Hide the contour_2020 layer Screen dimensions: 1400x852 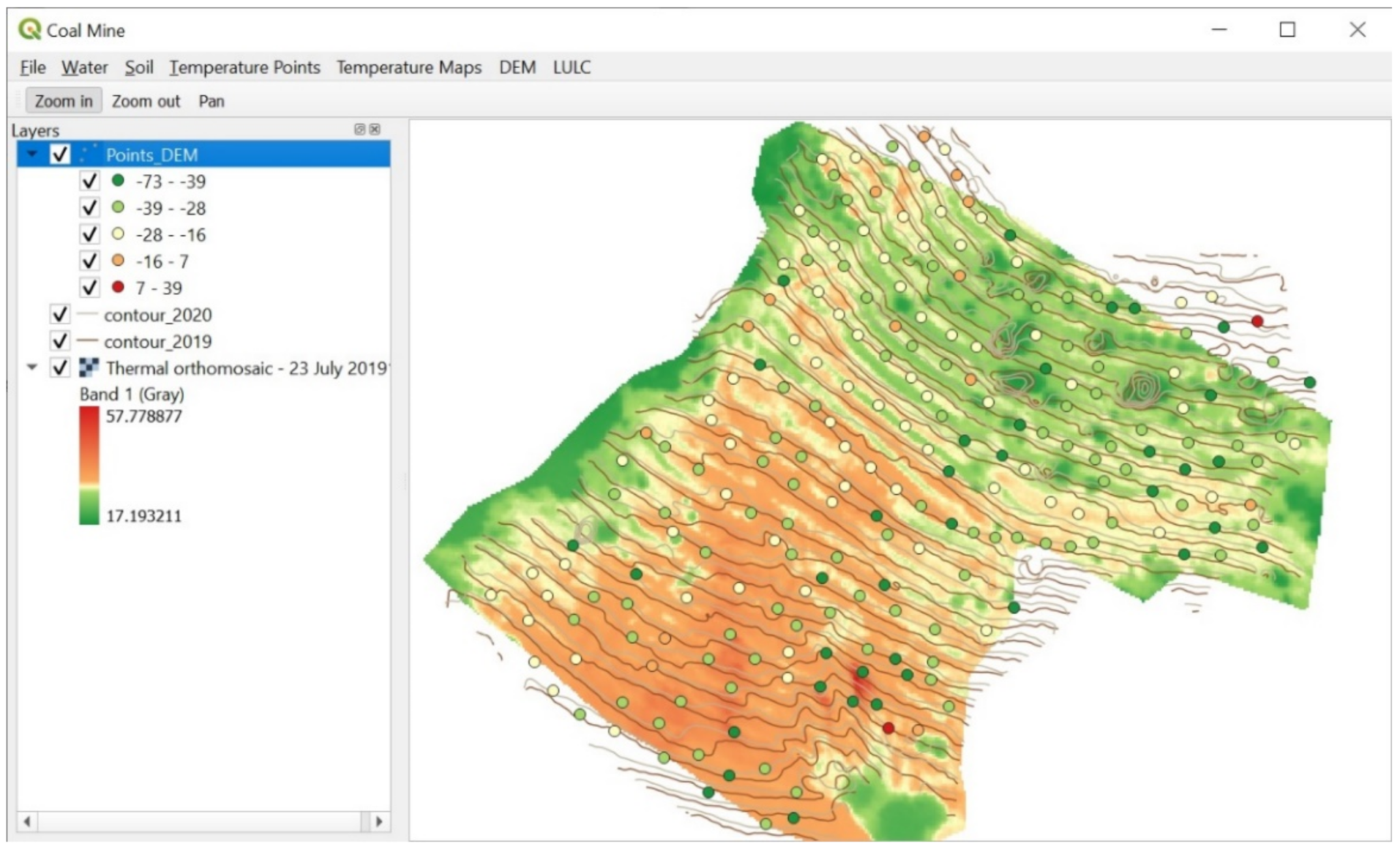60,314
